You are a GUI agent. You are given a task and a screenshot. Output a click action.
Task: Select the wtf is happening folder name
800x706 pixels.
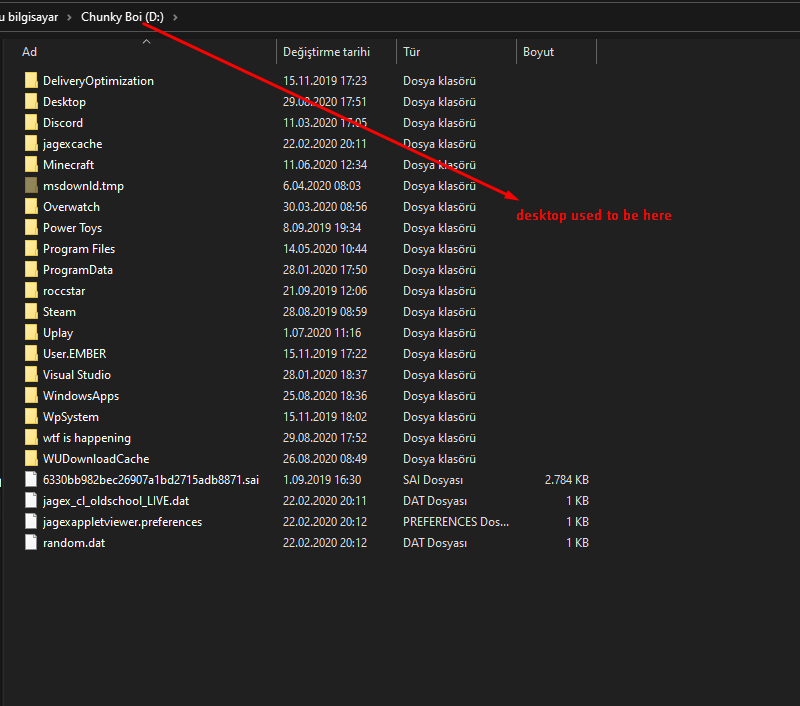[87, 438]
